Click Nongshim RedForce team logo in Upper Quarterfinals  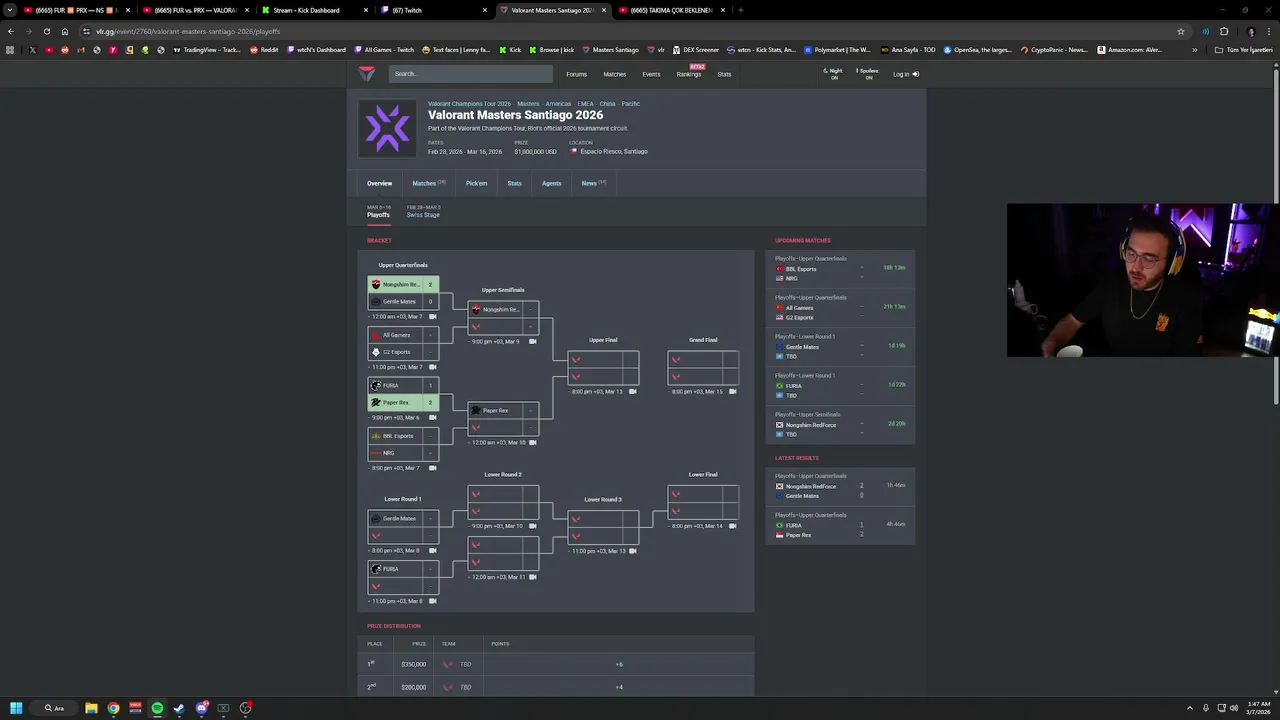click(376, 284)
